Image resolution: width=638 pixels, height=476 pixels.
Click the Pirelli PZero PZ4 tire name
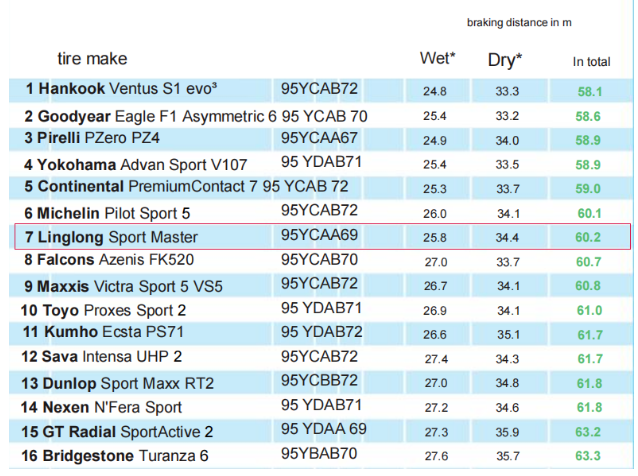[92, 138]
